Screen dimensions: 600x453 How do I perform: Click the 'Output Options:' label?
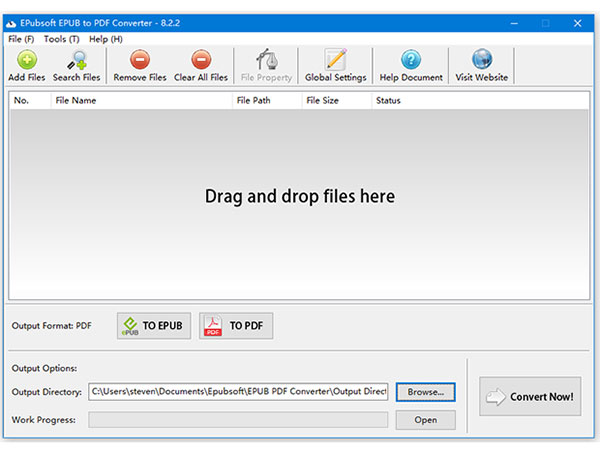[44, 368]
